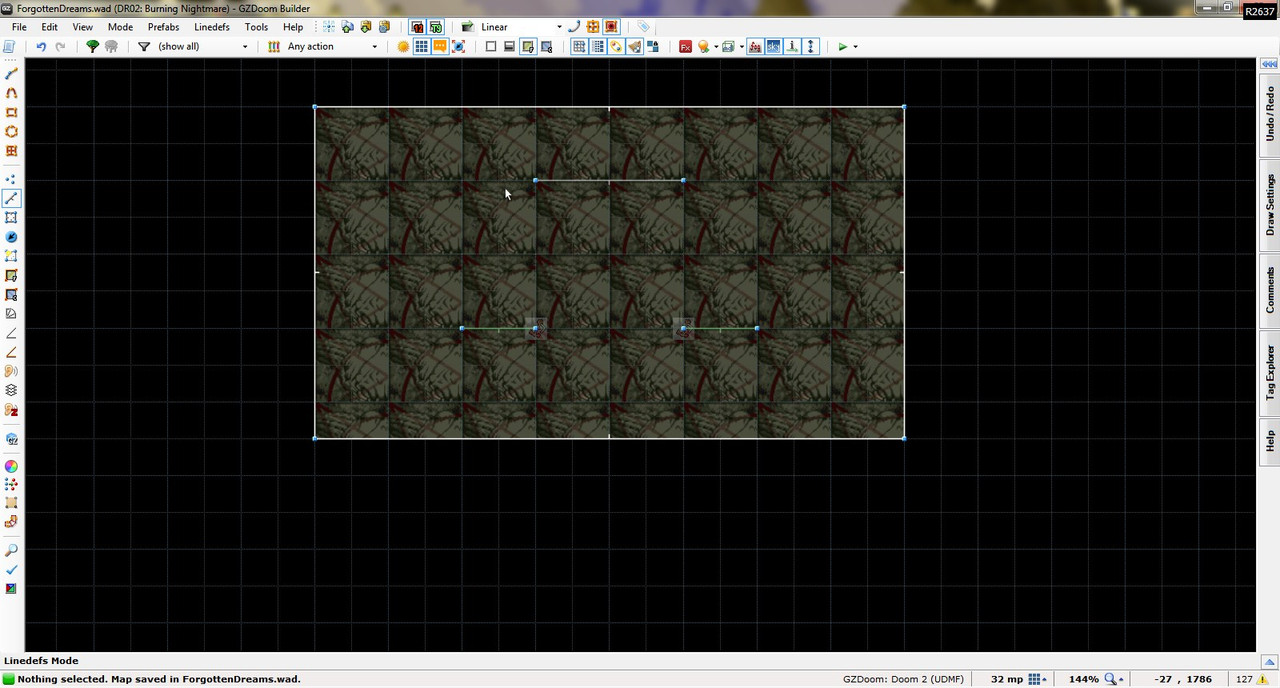
Task: Select the Draw Ellipse tool
Action: (x=12, y=131)
